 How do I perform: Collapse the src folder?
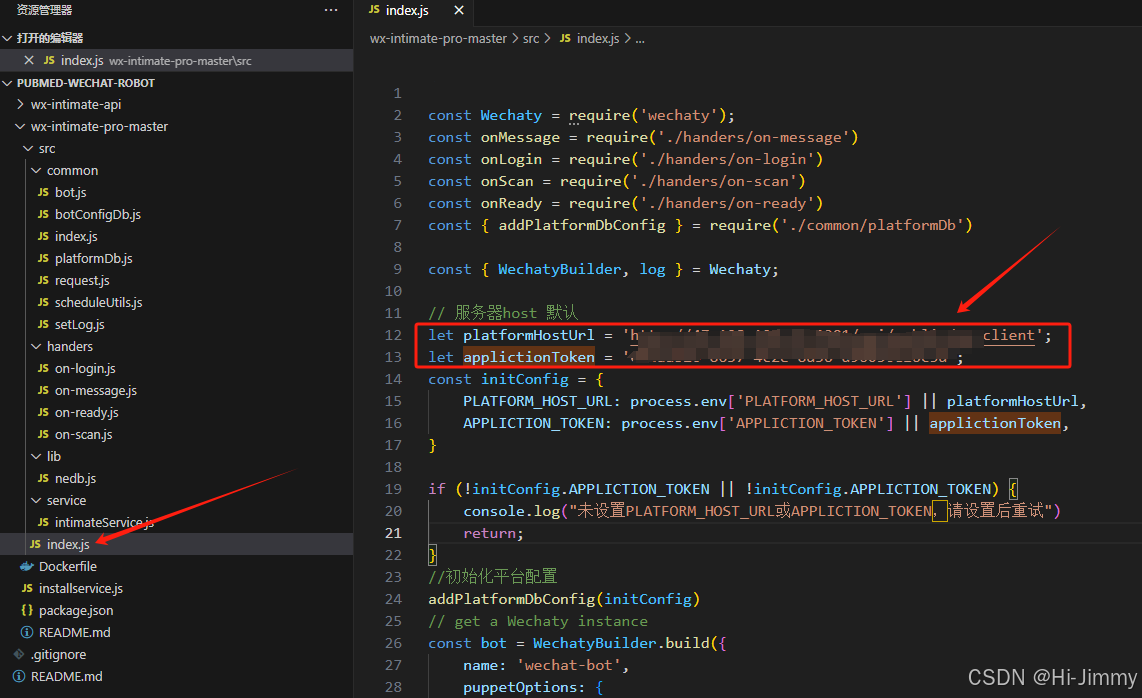click(x=47, y=149)
